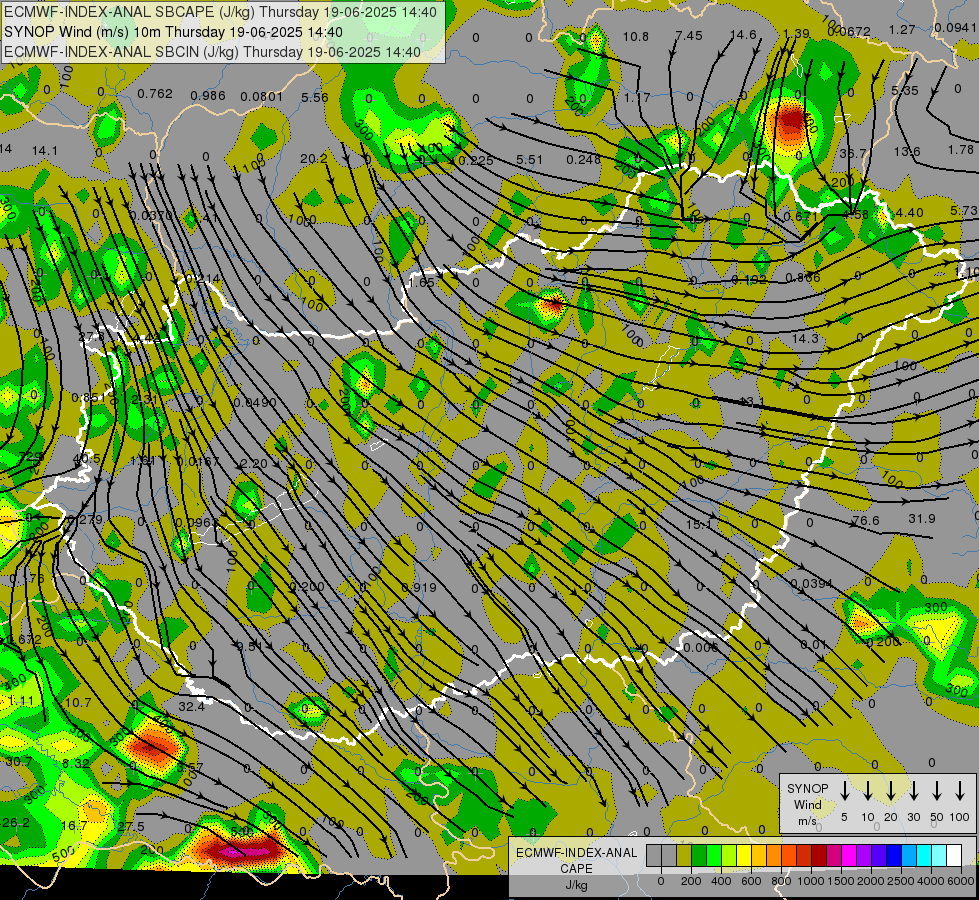This screenshot has height=900, width=979.
Task: Click the map value 10.8
Action: point(636,37)
